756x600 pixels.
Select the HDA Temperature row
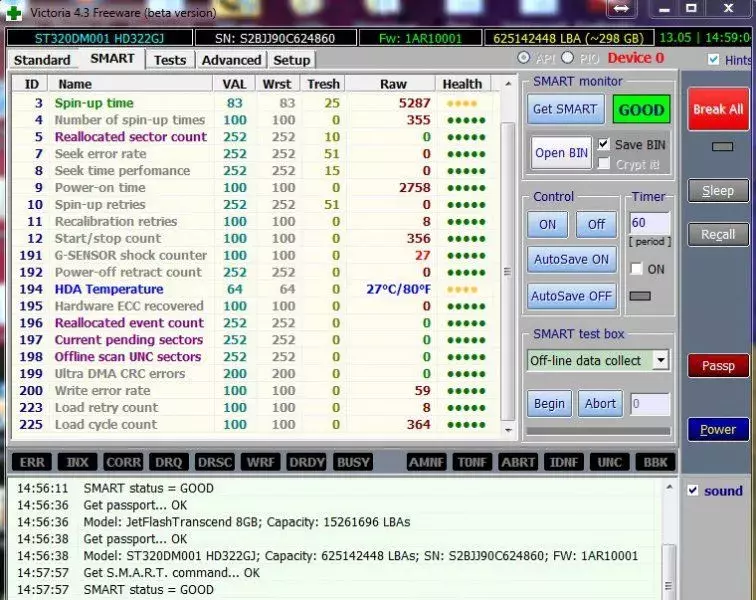256,289
